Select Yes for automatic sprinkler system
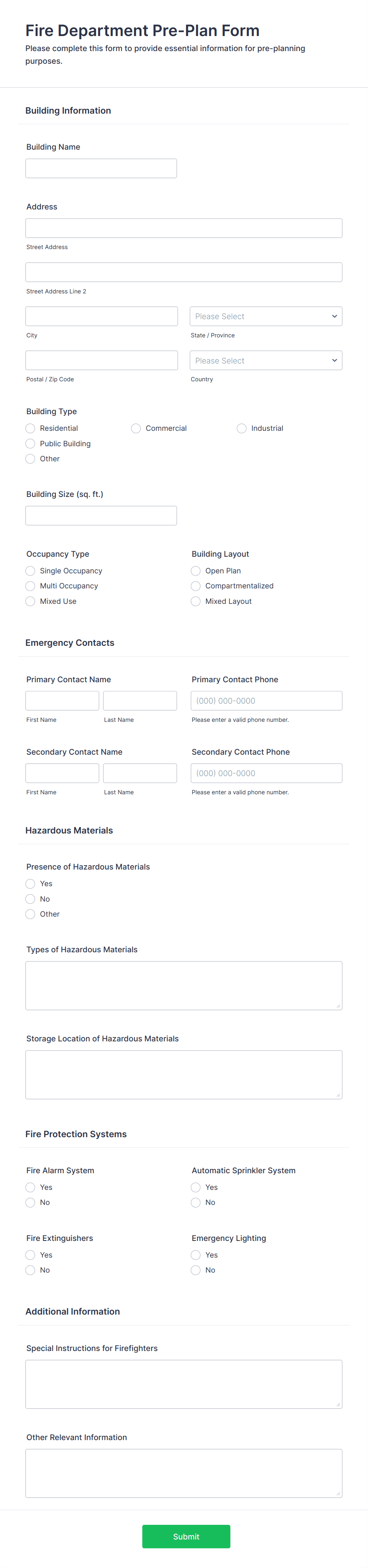The image size is (368, 1568). coord(195,1187)
